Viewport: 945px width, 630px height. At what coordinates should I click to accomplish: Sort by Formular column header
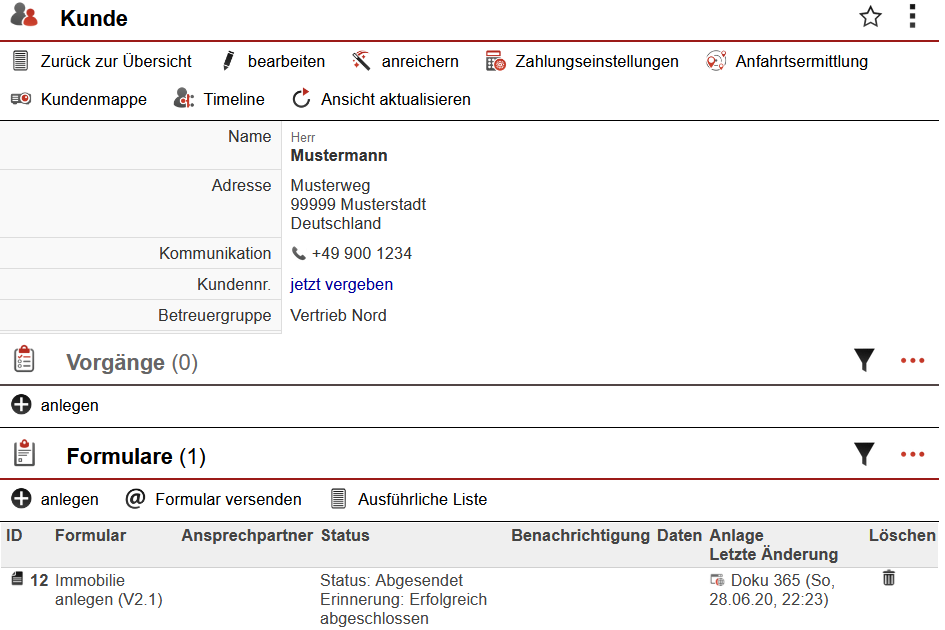tap(90, 535)
